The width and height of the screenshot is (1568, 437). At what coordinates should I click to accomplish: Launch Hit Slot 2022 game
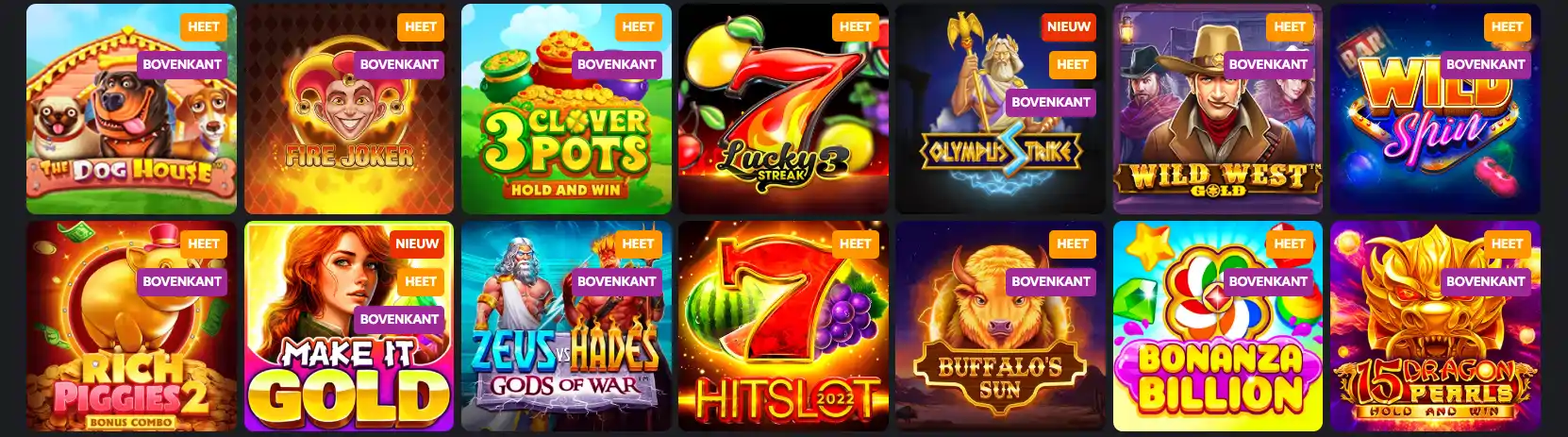(783, 327)
